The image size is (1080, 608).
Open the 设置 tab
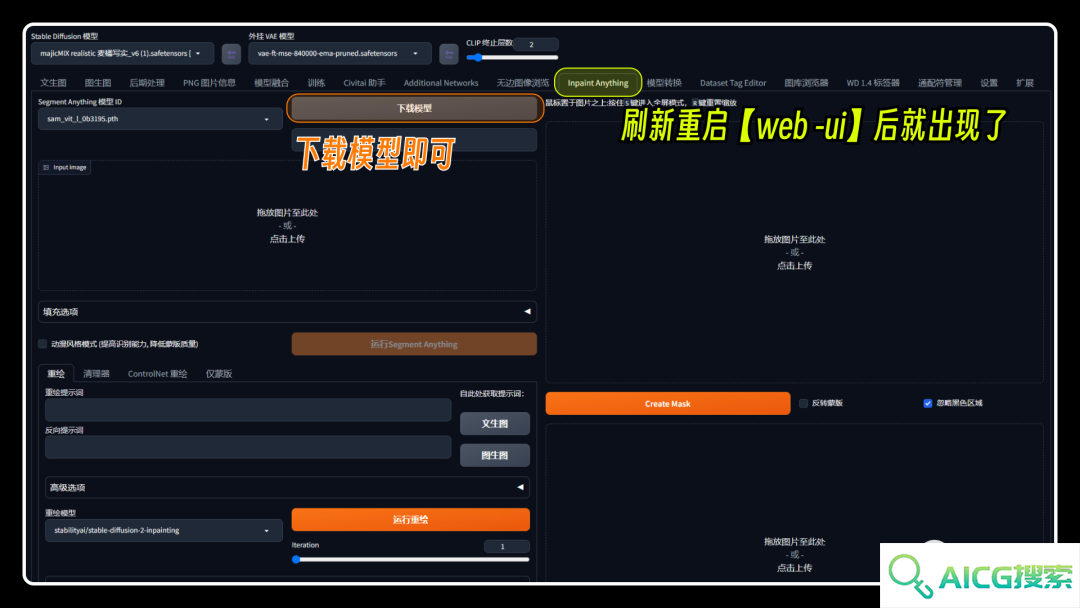point(989,83)
